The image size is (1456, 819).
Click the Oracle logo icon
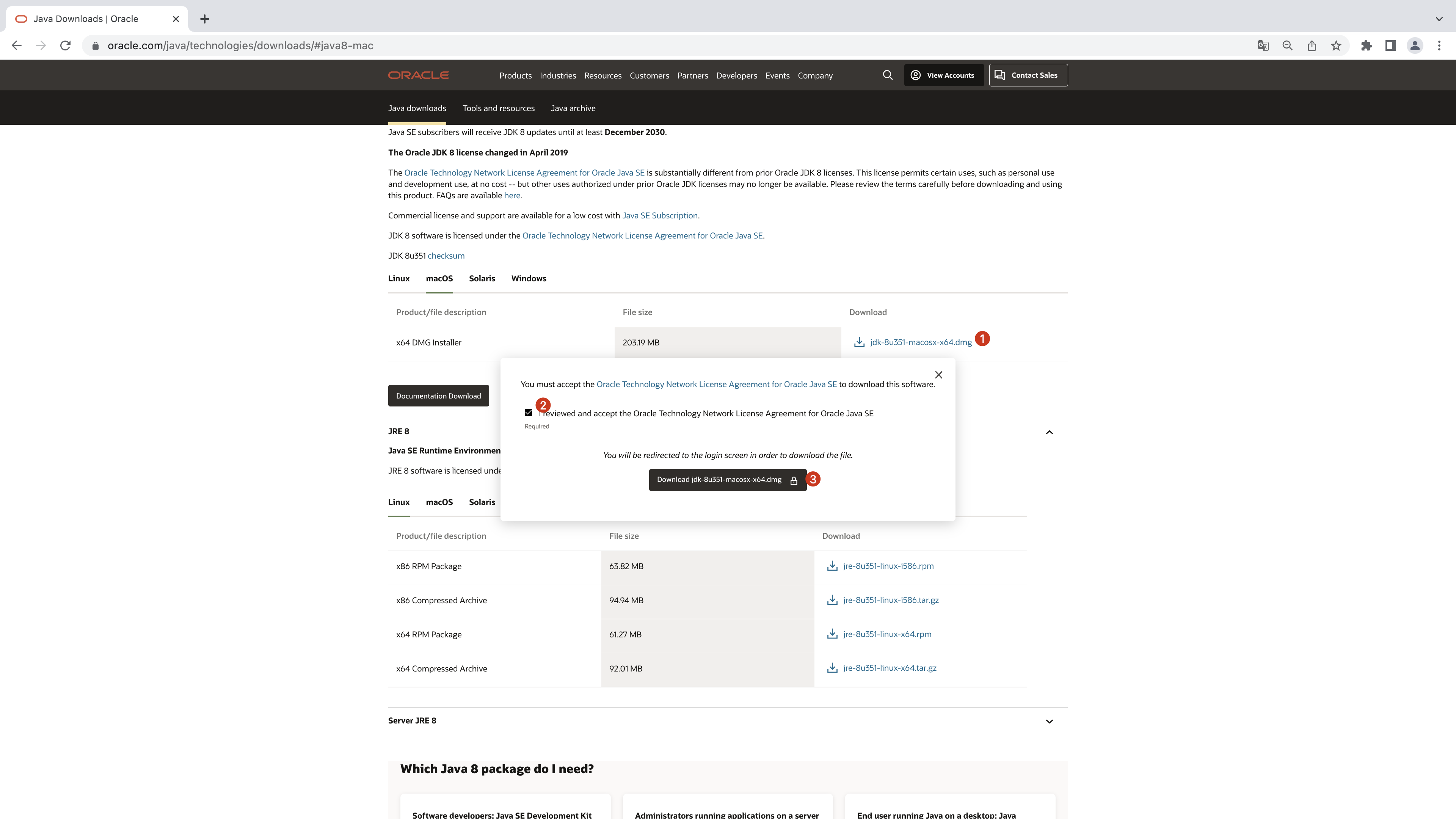point(419,75)
